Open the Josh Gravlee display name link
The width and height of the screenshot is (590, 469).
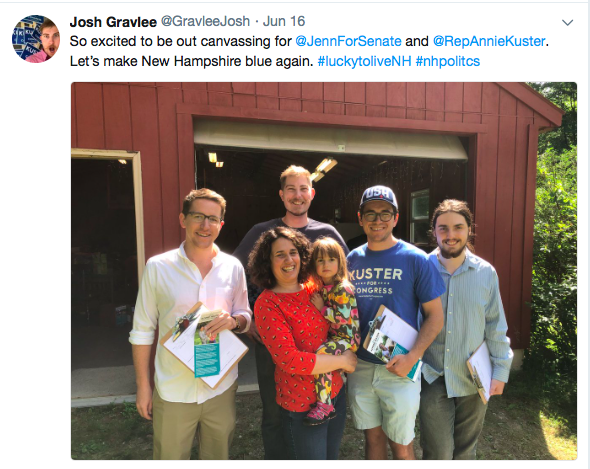tap(113, 22)
